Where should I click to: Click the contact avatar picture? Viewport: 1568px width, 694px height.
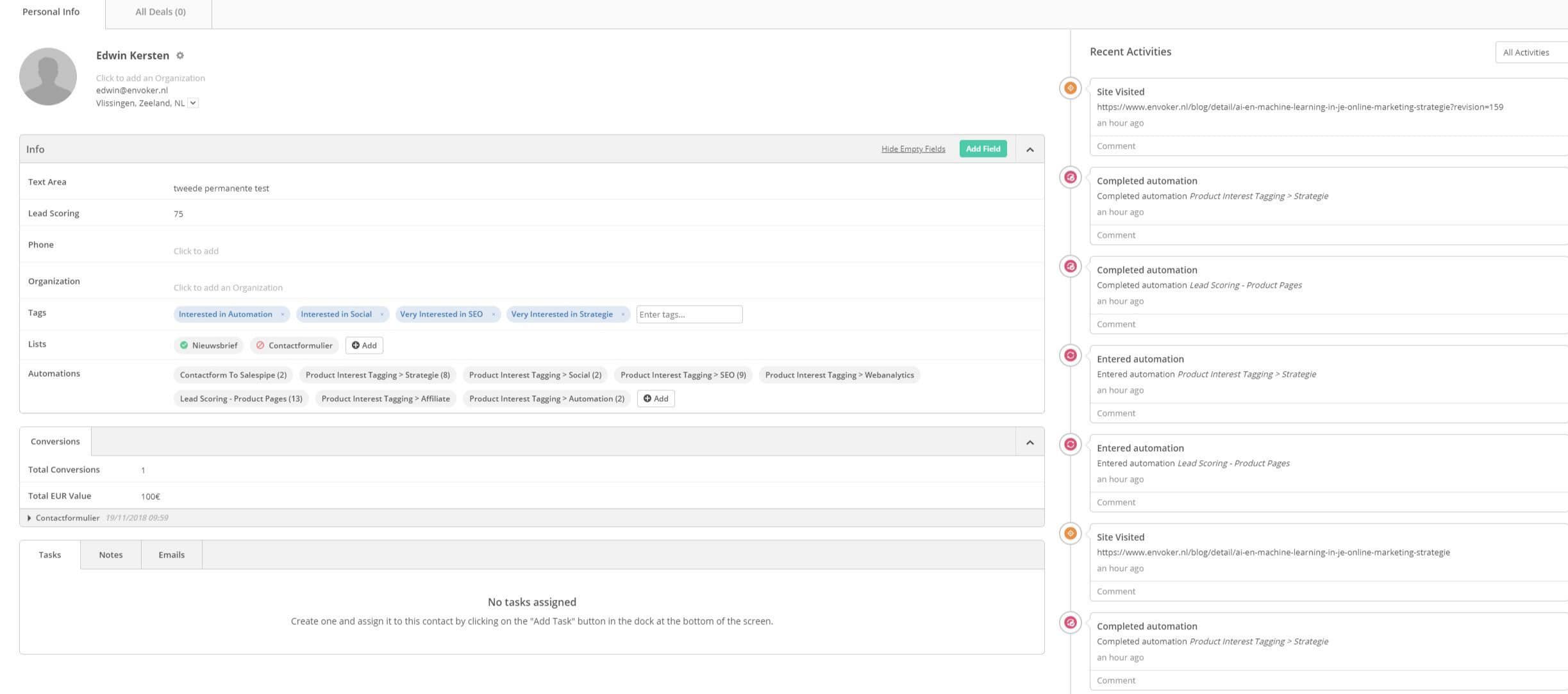(x=48, y=76)
